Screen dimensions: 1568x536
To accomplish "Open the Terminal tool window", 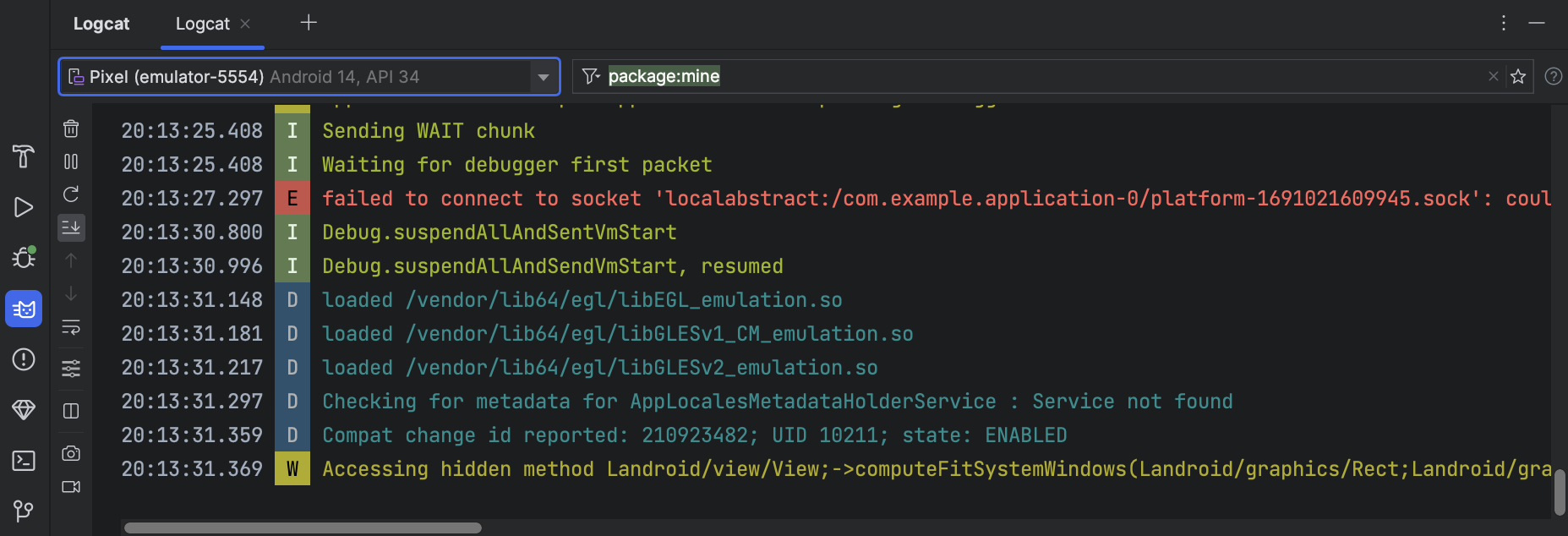I will pyautogui.click(x=24, y=461).
